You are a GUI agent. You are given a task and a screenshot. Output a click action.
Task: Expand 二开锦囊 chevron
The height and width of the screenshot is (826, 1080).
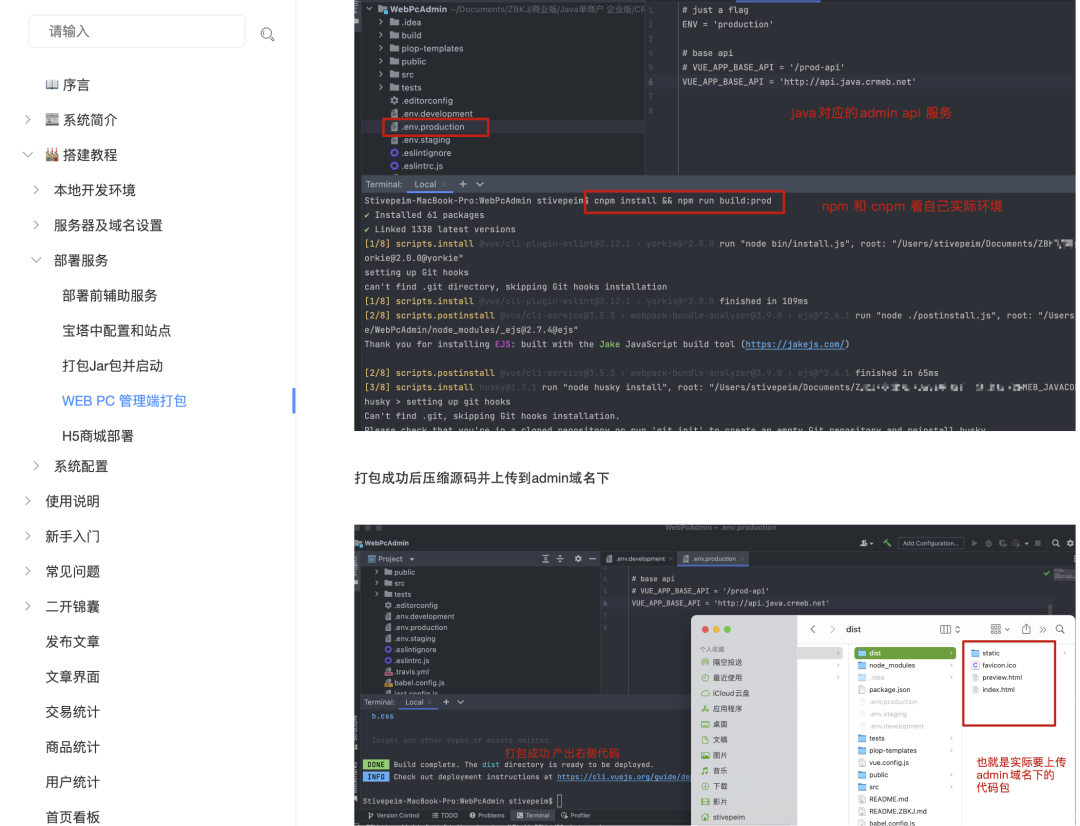pos(27,606)
